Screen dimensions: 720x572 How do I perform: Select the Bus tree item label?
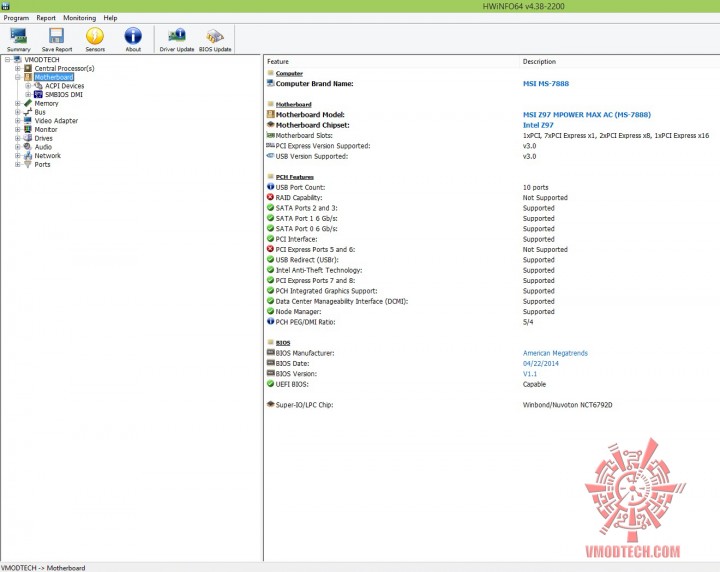point(40,112)
